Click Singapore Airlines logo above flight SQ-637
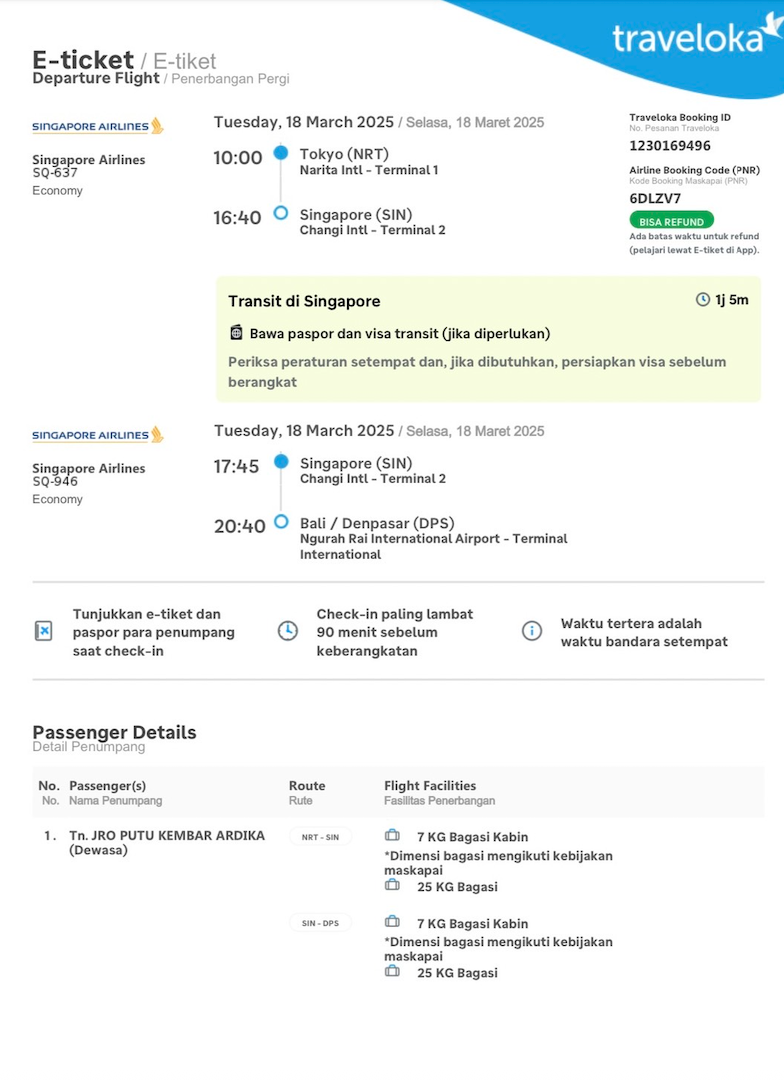Image resolution: width=784 pixels, height=1080 pixels. point(97,126)
